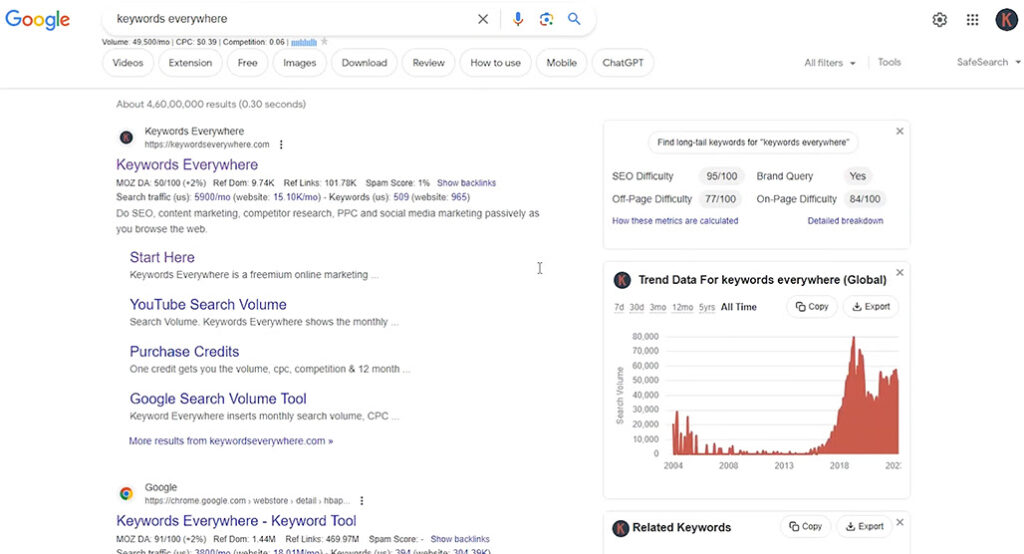Image resolution: width=1024 pixels, height=554 pixels.
Task: Click the 15.10K/mo website traffic link
Action: pos(296,197)
